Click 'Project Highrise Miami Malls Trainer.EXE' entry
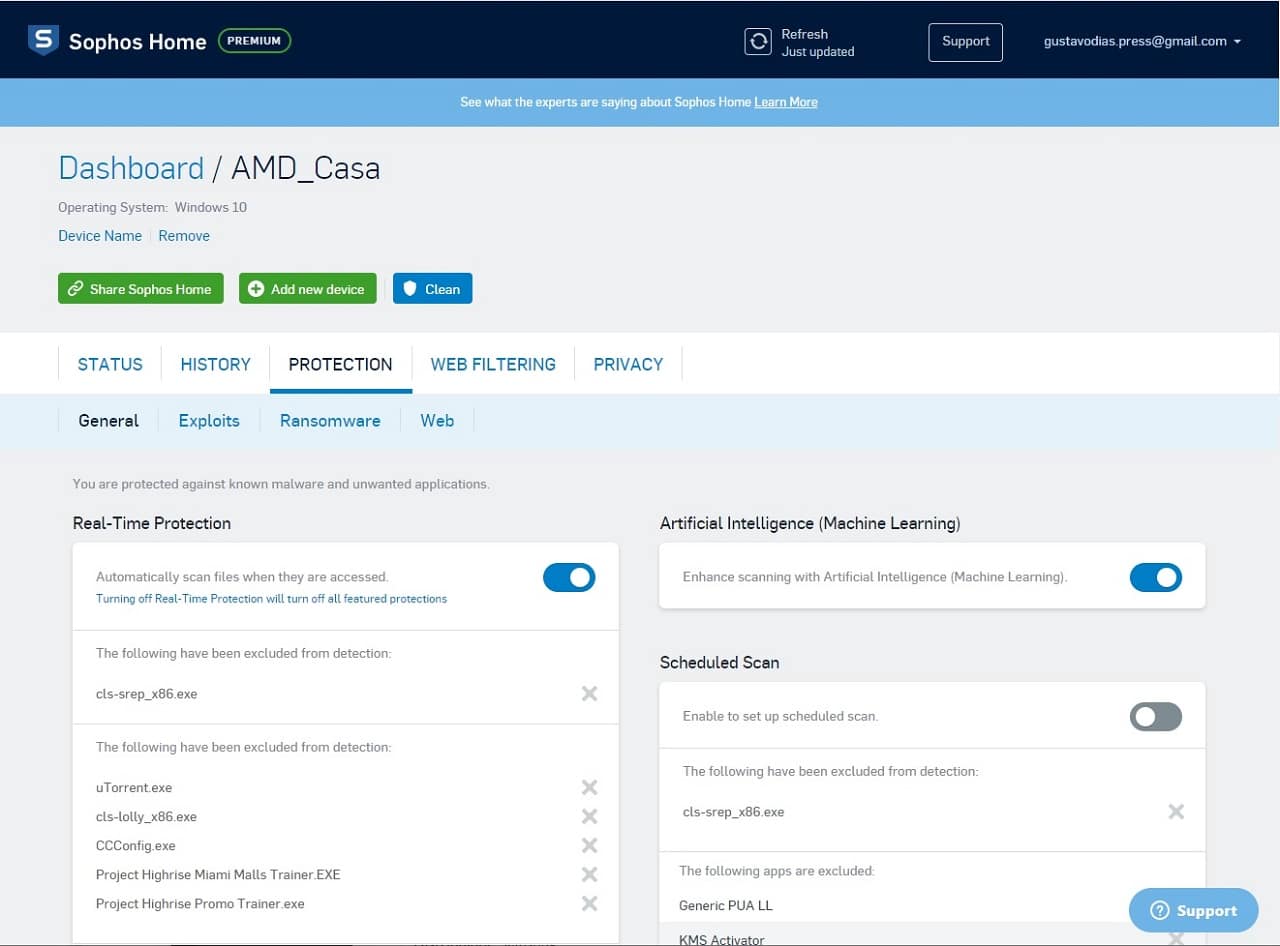 [218, 875]
